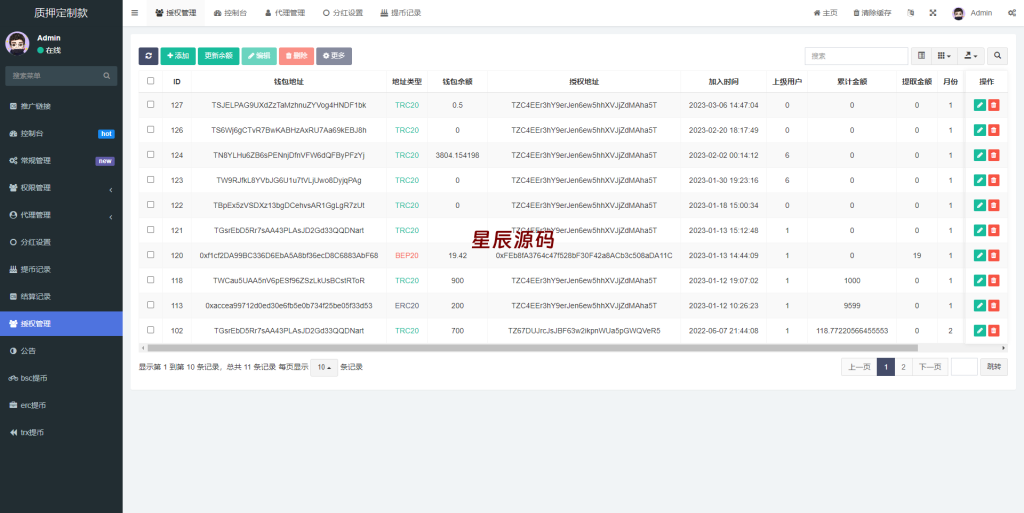Image resolution: width=1024 pixels, height=513 pixels.
Task: Open the 结算记录 sidebar item
Action: point(61,296)
